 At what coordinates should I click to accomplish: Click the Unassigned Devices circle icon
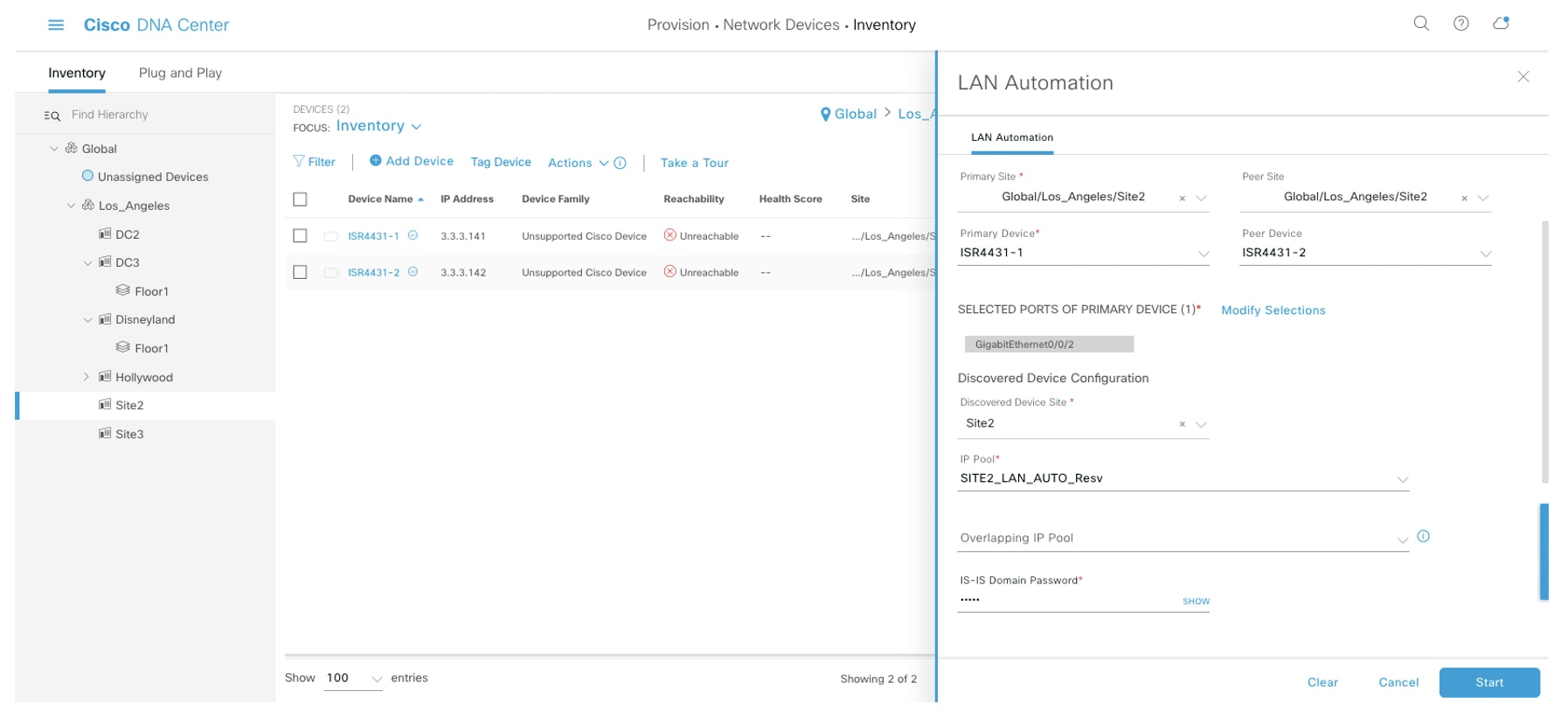click(87, 176)
